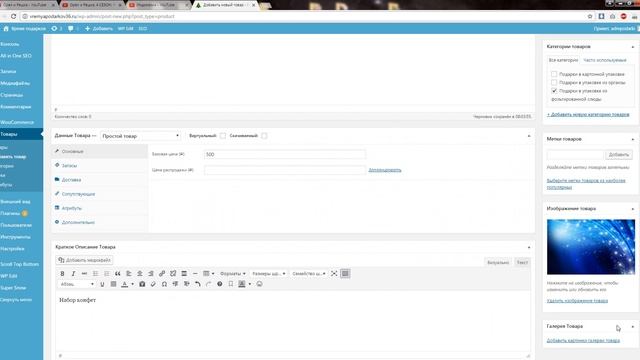The height and width of the screenshot is (360, 640).
Task: Switch to the Text editor tab
Action: coord(522,262)
